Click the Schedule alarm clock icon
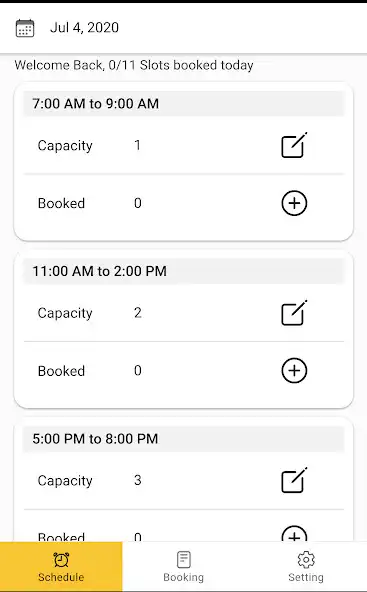This screenshot has height=592, width=367. 61,560
